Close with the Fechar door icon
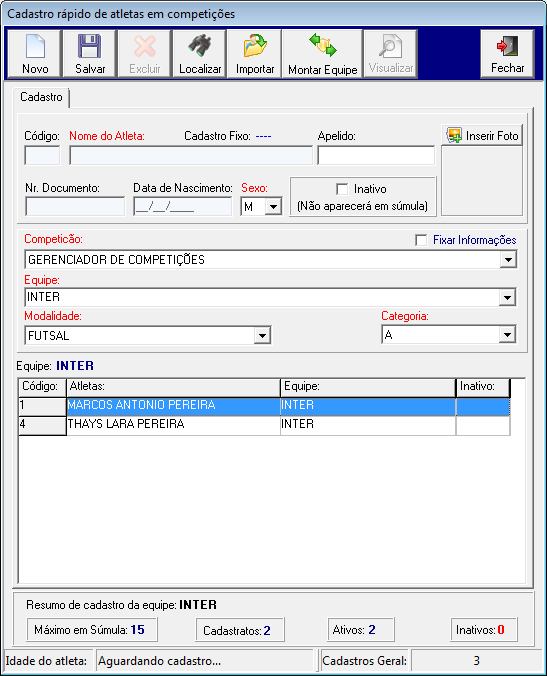Screen dimensions: 547x676 [507, 45]
